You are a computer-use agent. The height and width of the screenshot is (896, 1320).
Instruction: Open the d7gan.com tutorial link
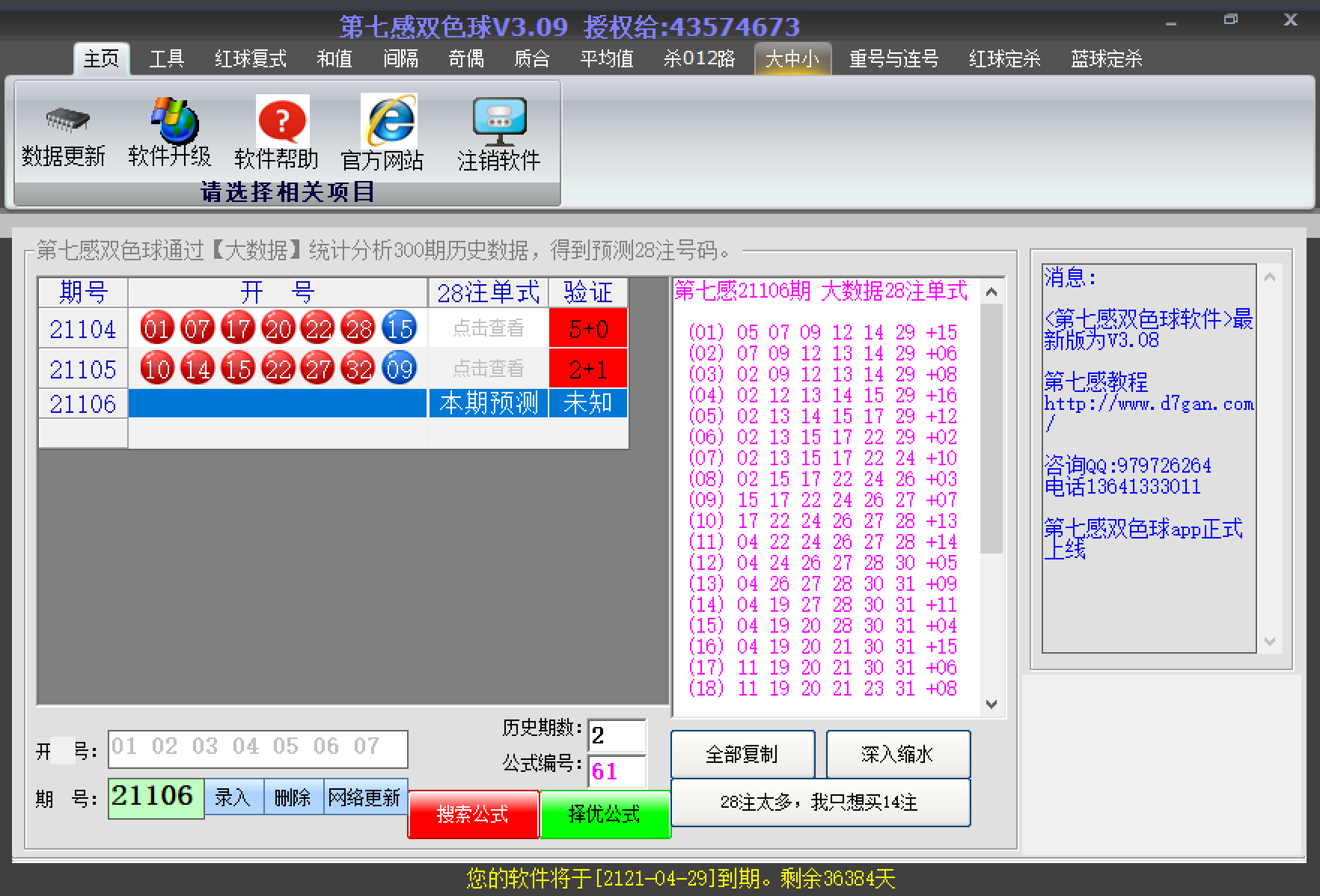(1148, 405)
